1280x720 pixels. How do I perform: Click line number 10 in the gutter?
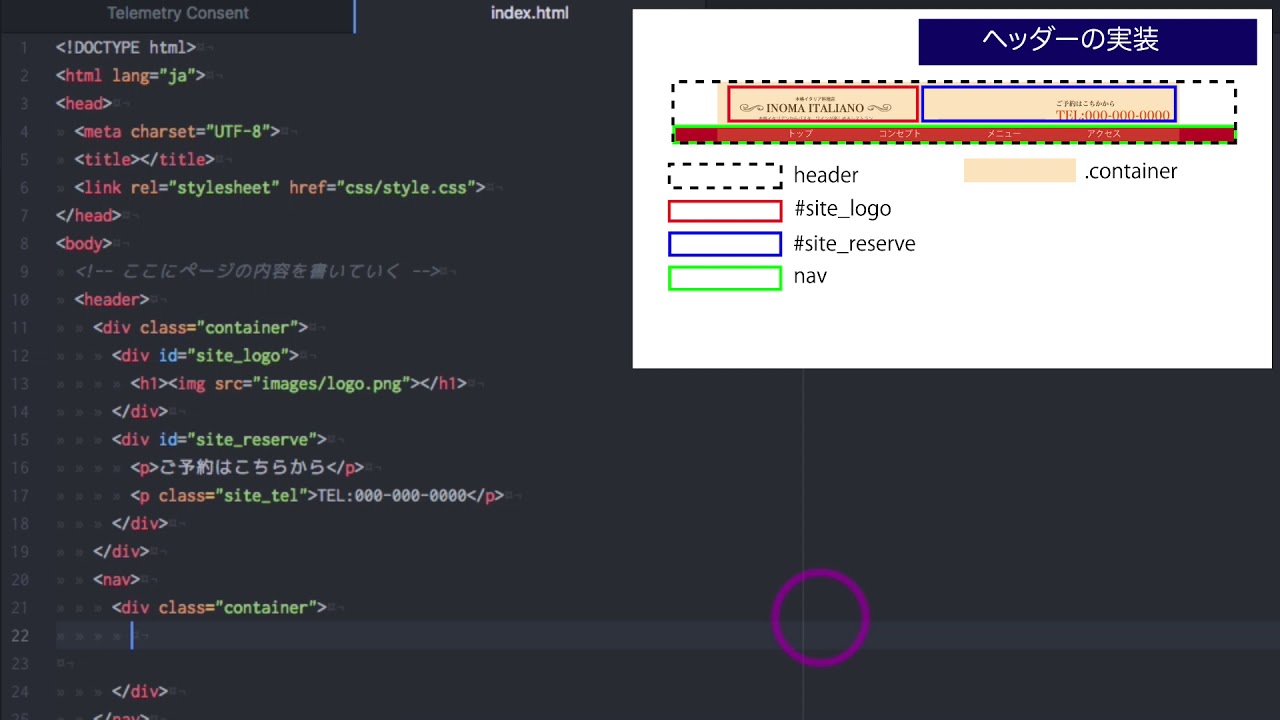click(20, 299)
